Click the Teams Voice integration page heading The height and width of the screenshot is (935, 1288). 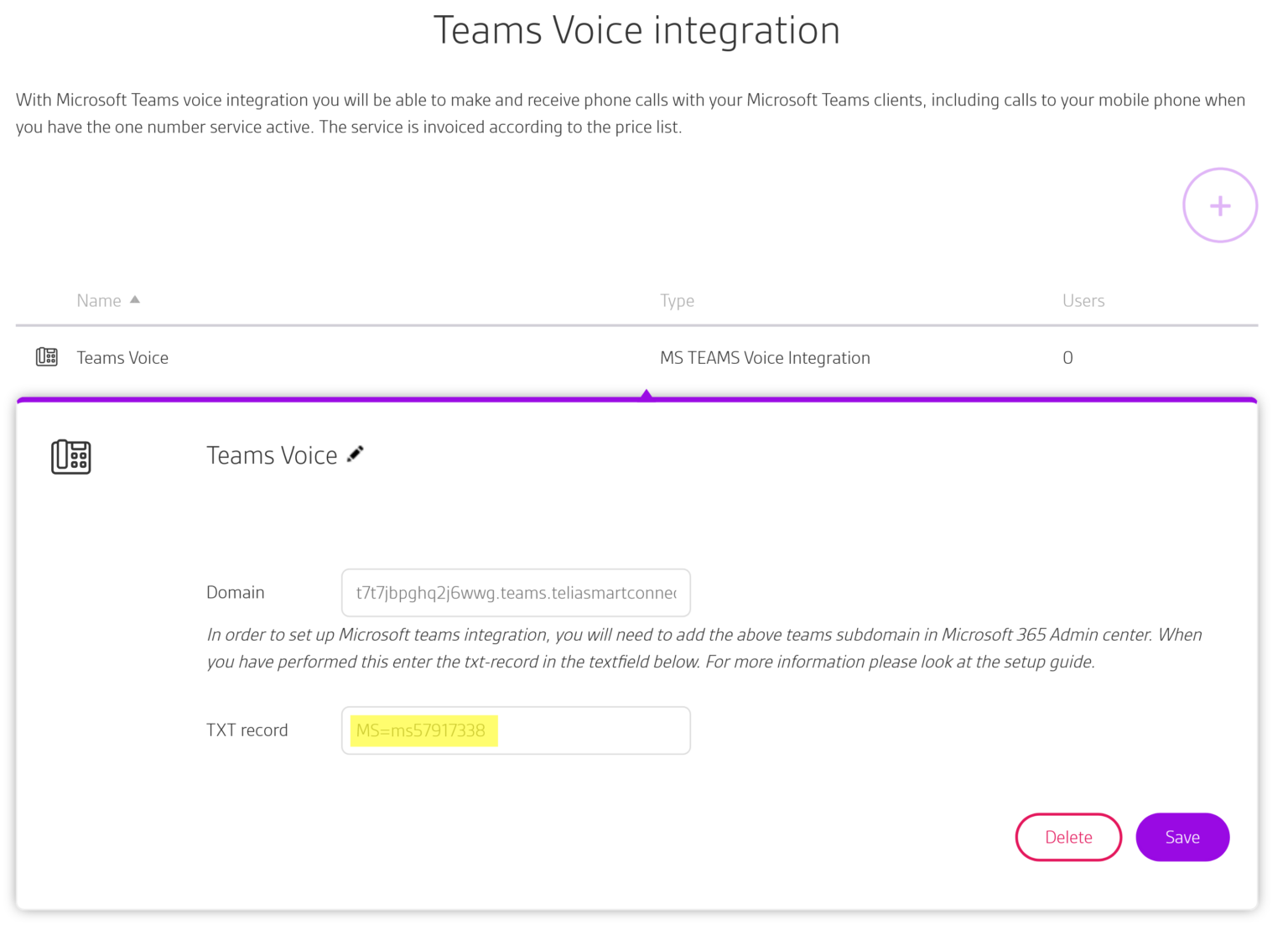point(636,31)
